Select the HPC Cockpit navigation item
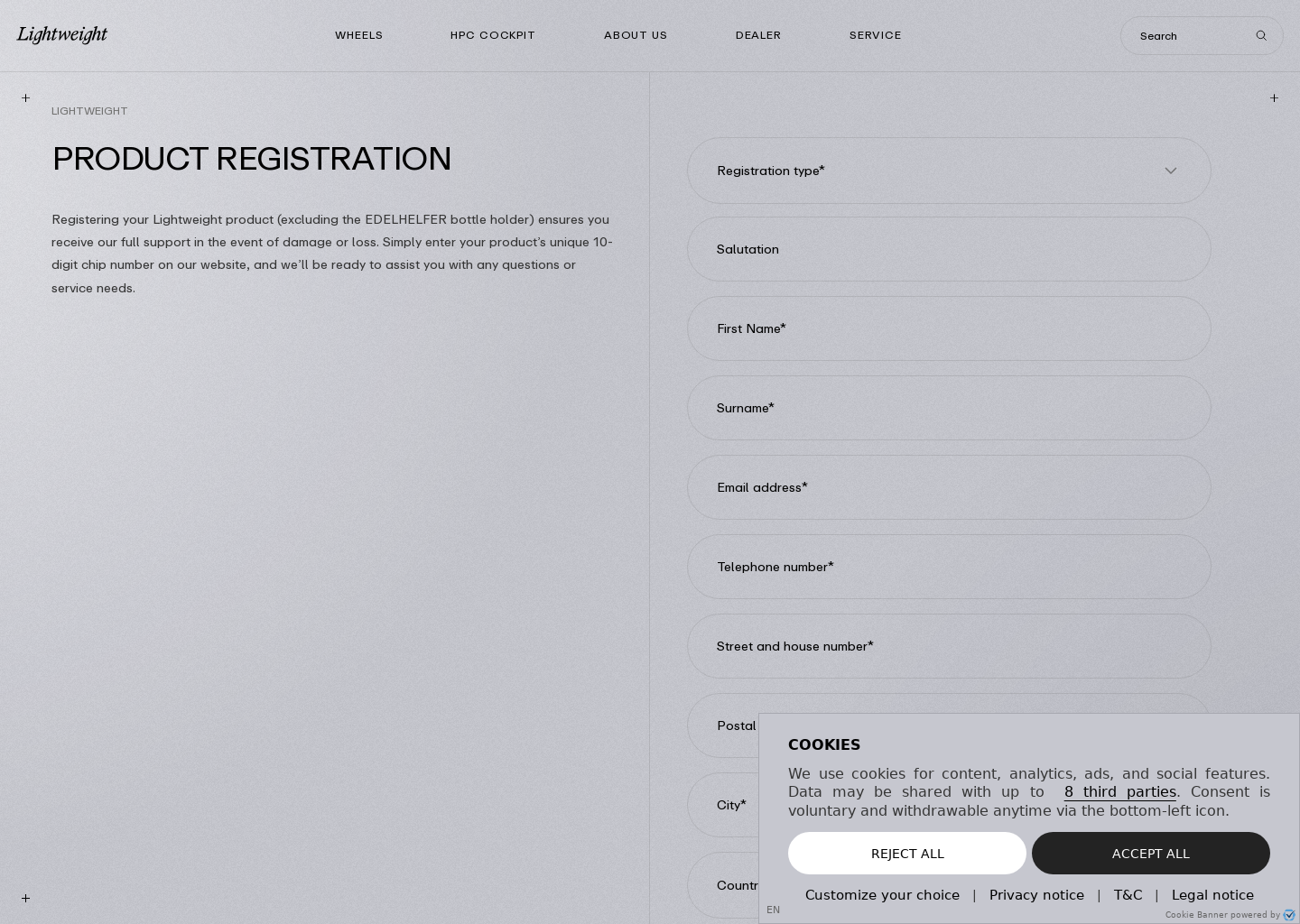This screenshot has height=924, width=1300. tap(493, 35)
